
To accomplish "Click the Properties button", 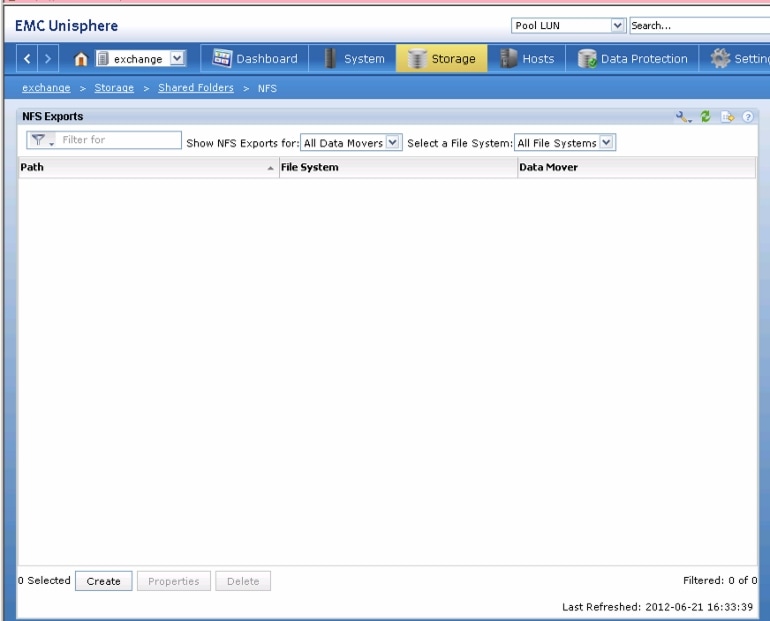I will click(x=174, y=581).
